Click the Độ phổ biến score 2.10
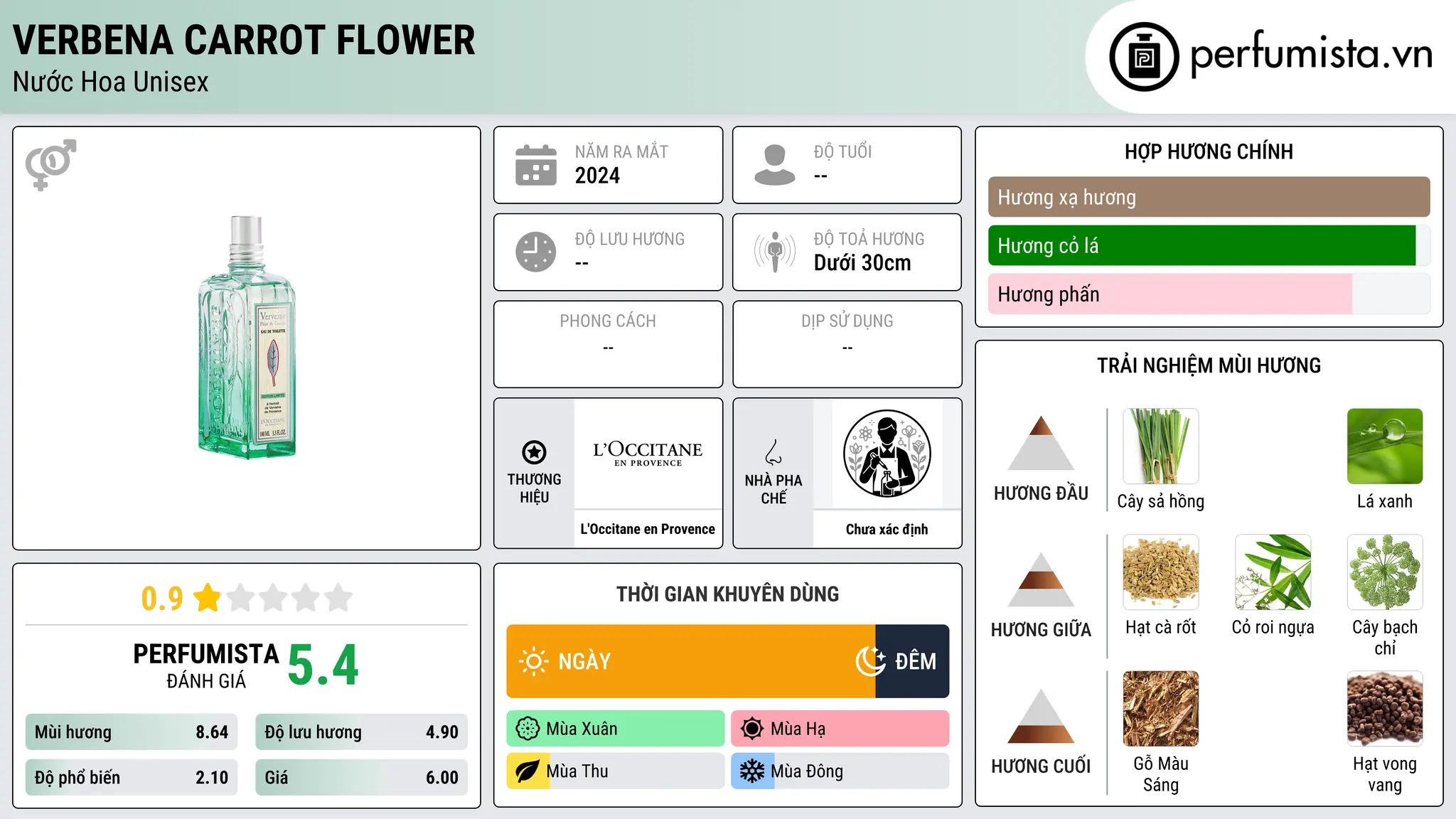 click(x=212, y=778)
